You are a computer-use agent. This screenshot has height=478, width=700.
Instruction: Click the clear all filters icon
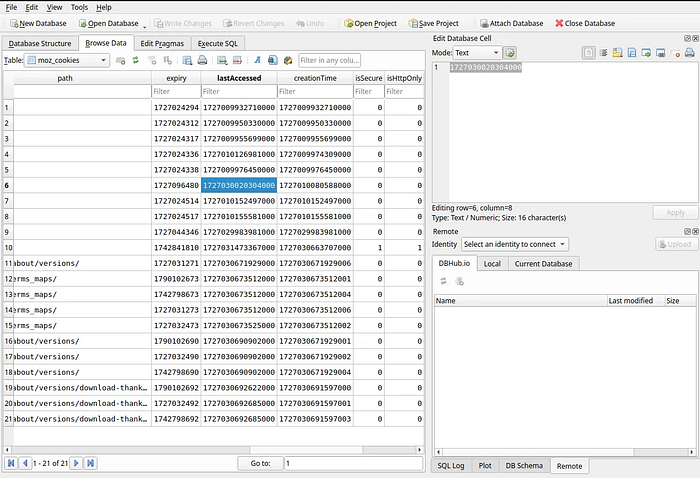click(152, 60)
